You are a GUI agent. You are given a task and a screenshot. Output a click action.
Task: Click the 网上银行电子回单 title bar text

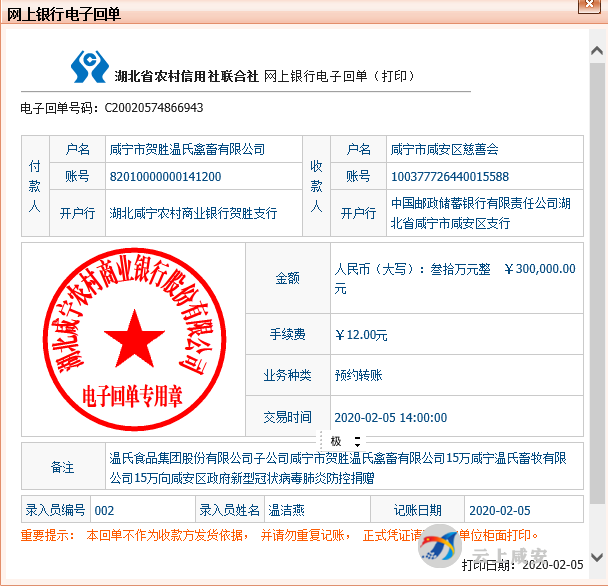tap(64, 14)
